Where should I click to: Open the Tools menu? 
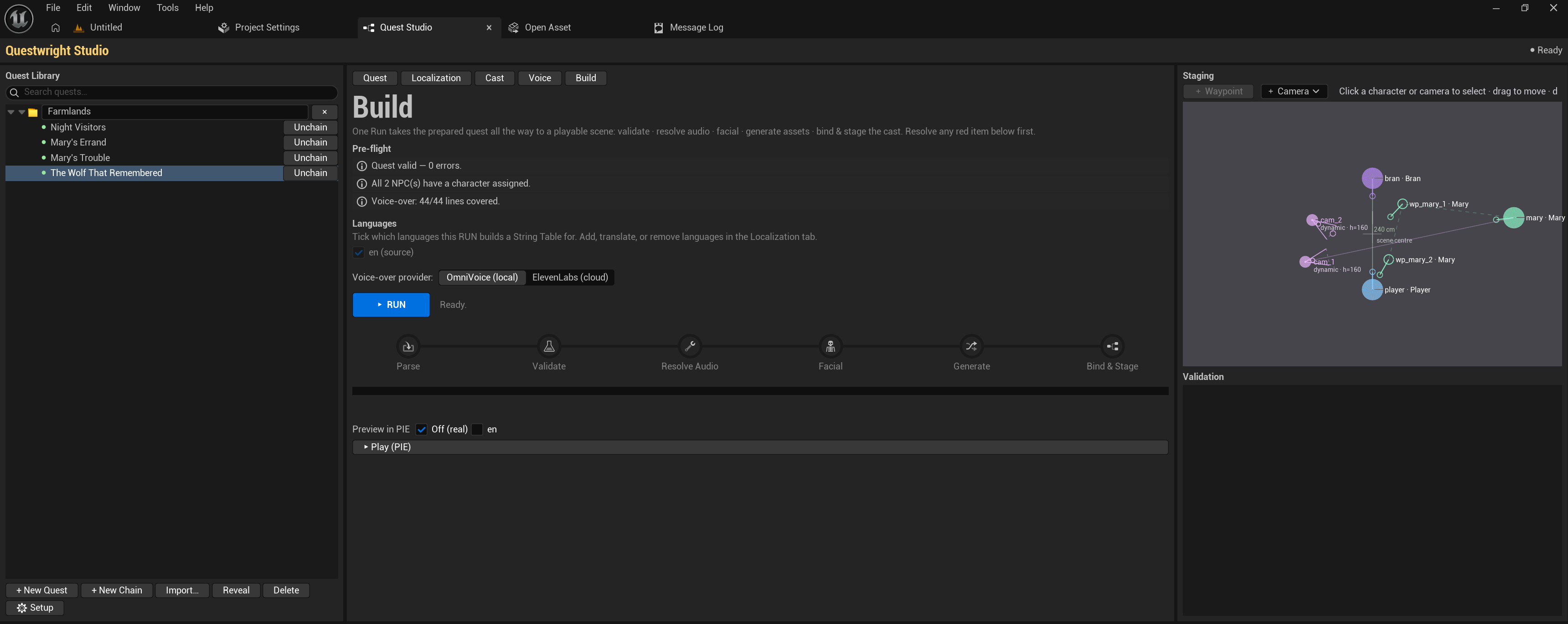coord(167,8)
